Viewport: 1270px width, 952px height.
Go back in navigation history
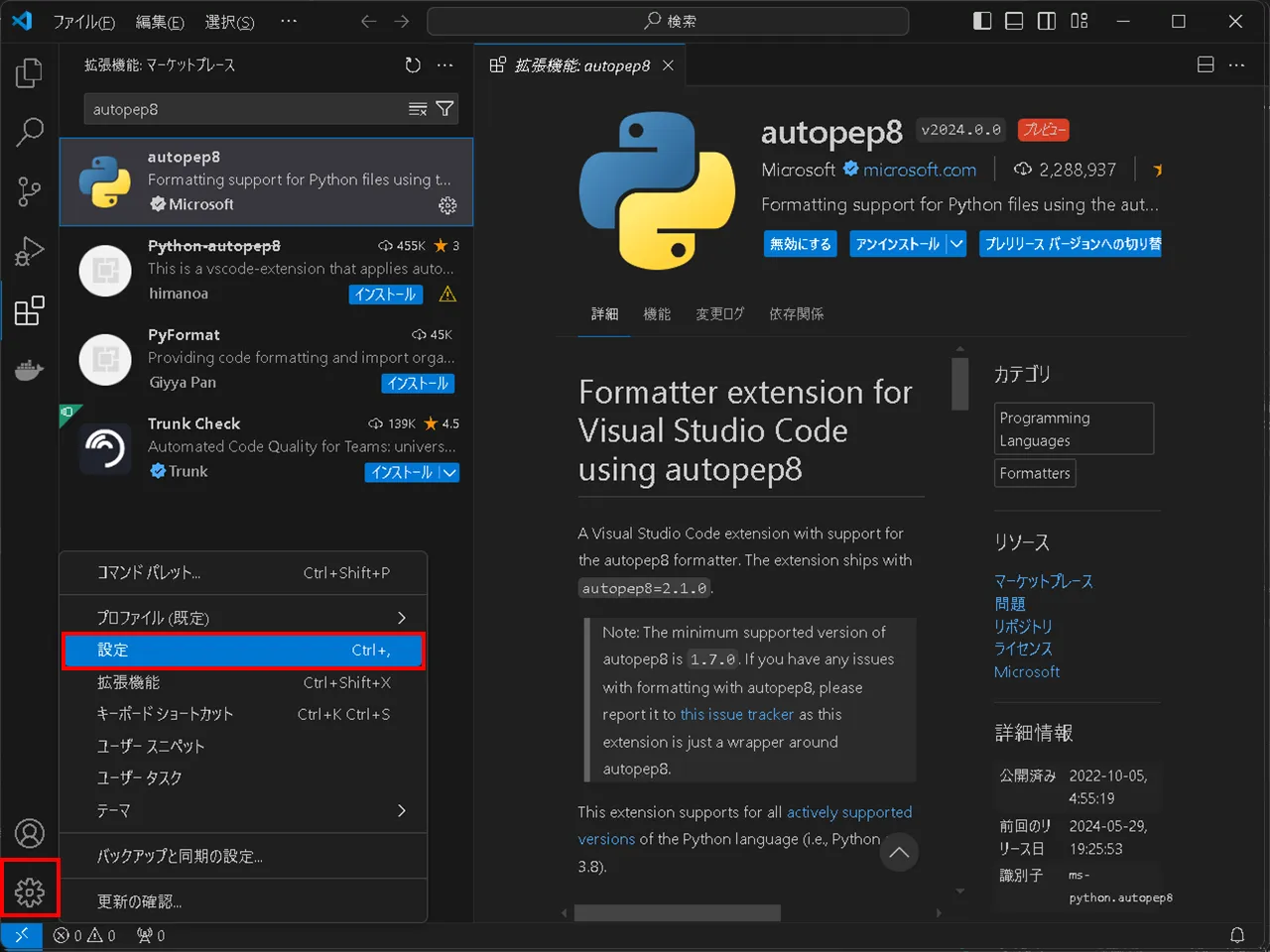click(368, 21)
